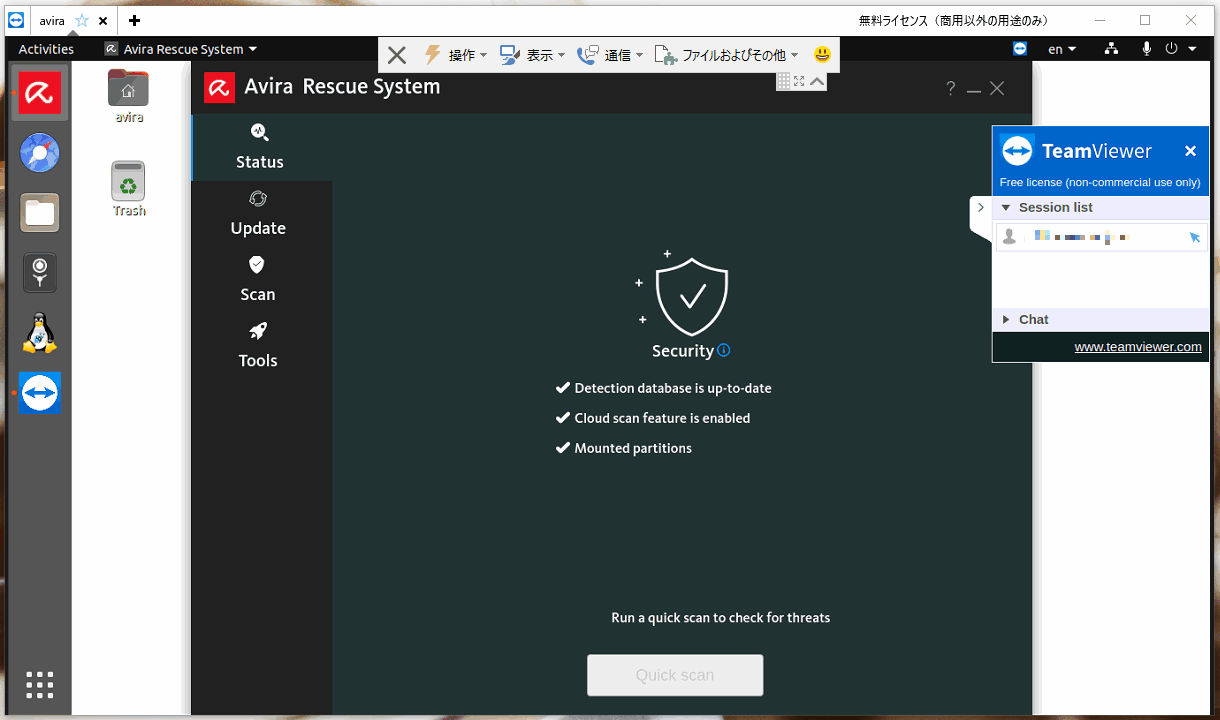
Task: Collapse the TeamViewer toolbar with up chevron
Action: tap(817, 82)
